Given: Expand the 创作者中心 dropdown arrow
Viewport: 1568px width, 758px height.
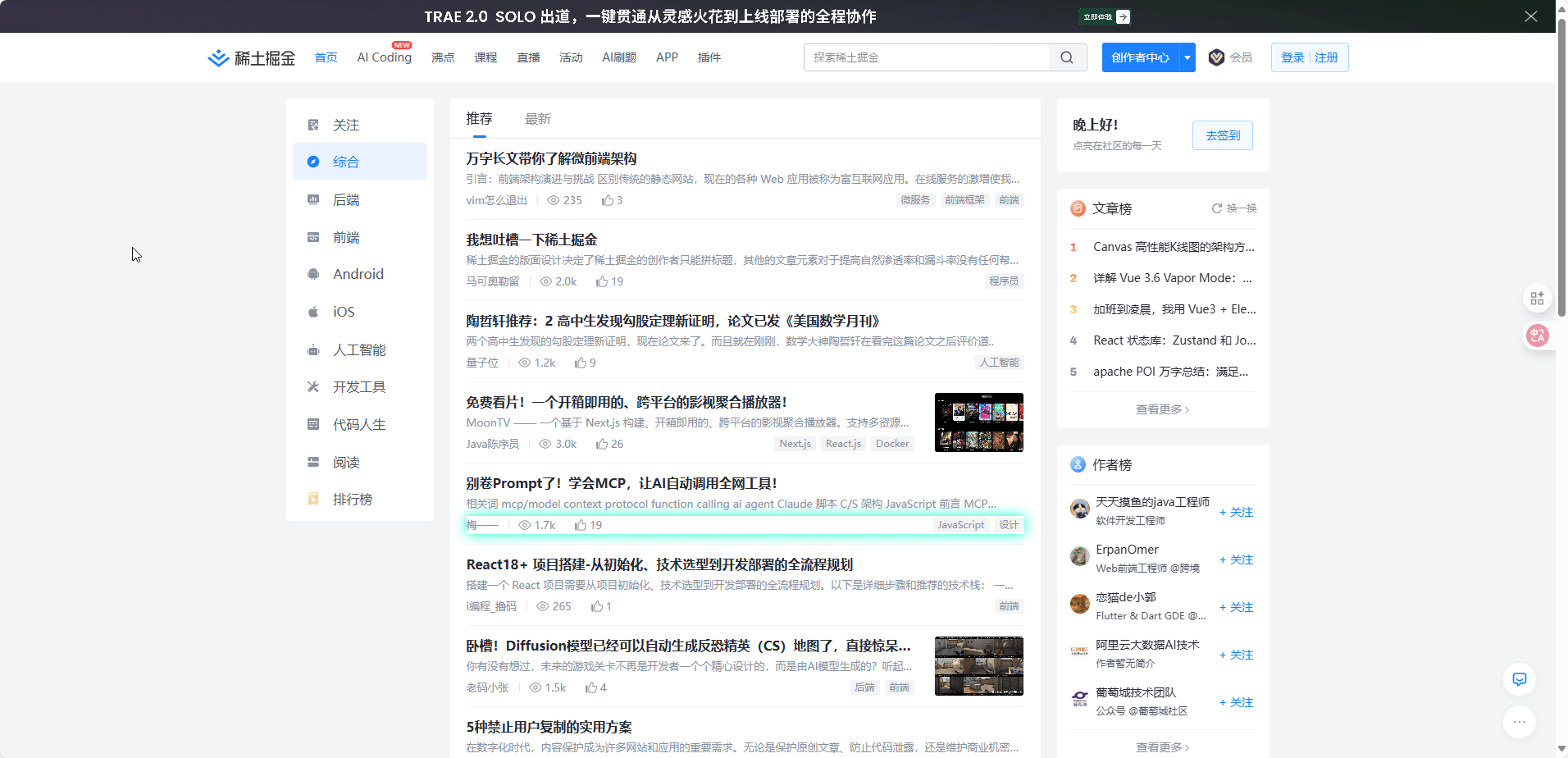Looking at the screenshot, I should click(1187, 57).
